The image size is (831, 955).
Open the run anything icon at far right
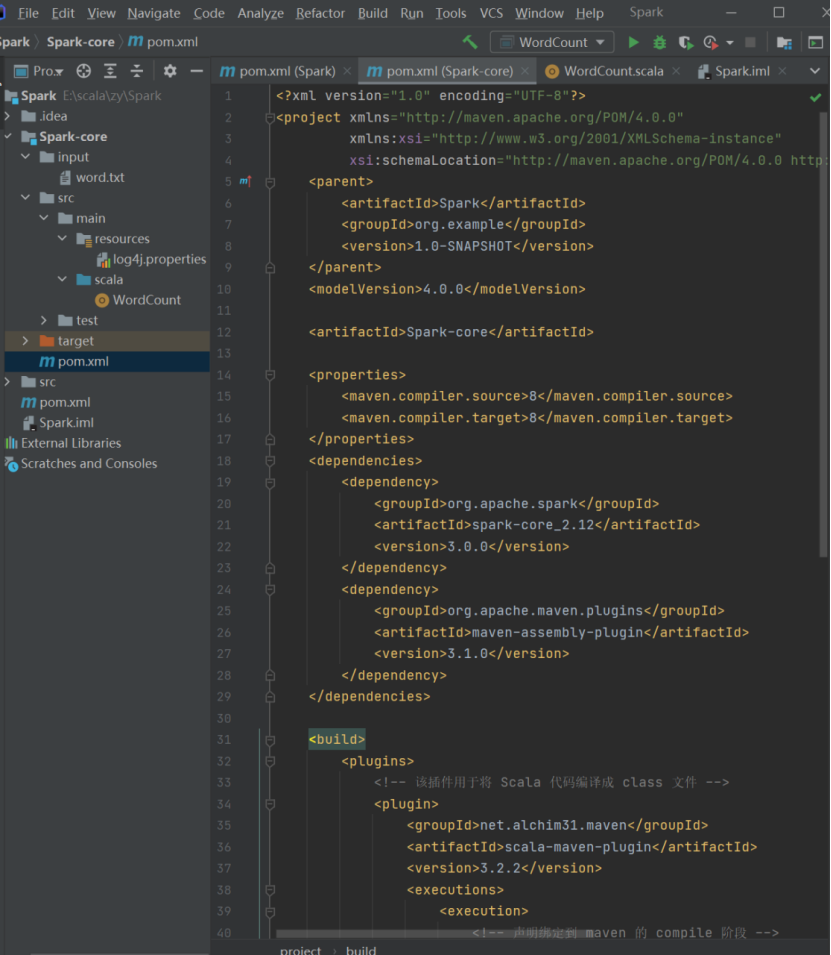(x=815, y=42)
